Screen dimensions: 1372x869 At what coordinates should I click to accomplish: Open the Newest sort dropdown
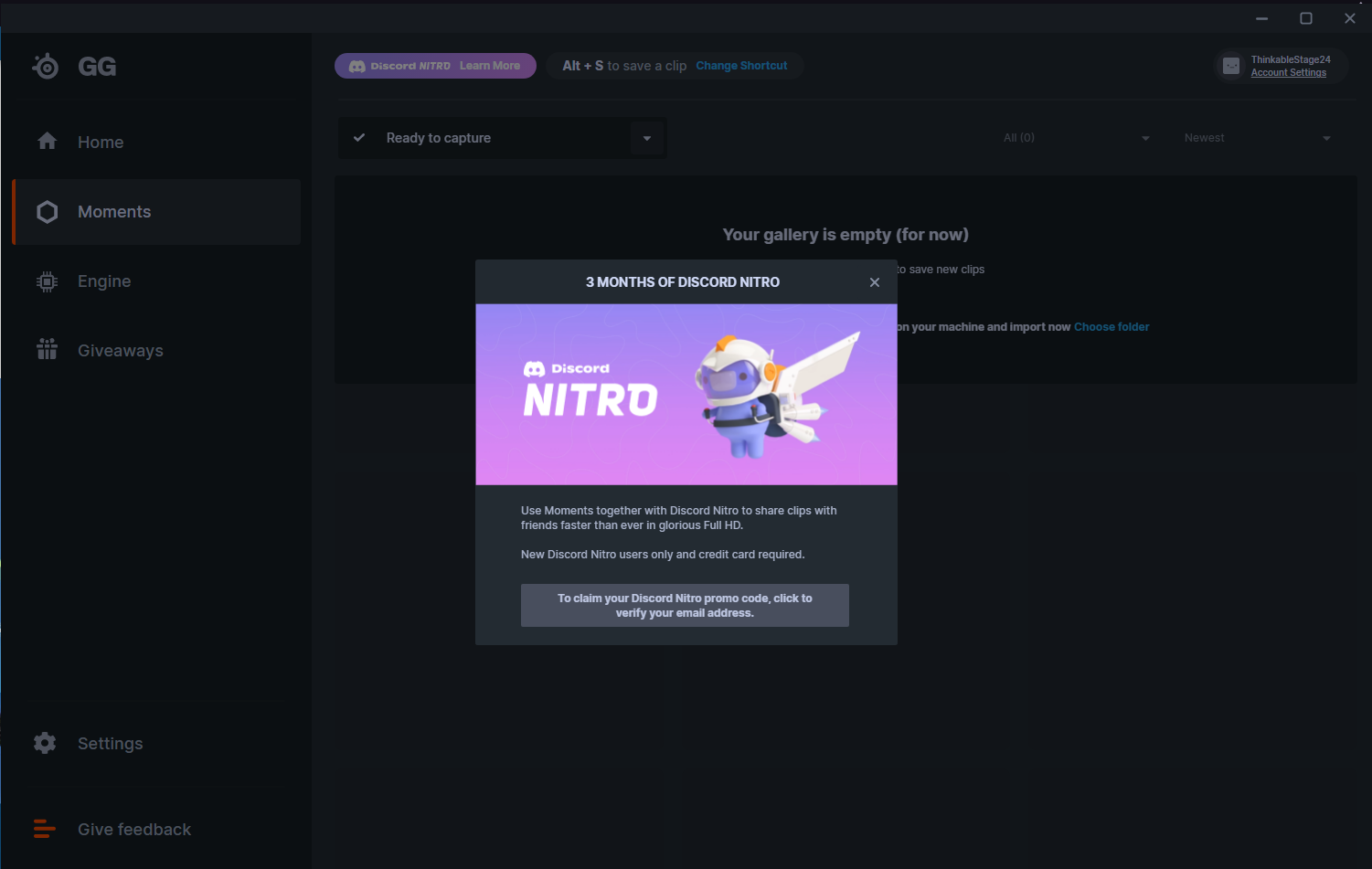point(1258,138)
